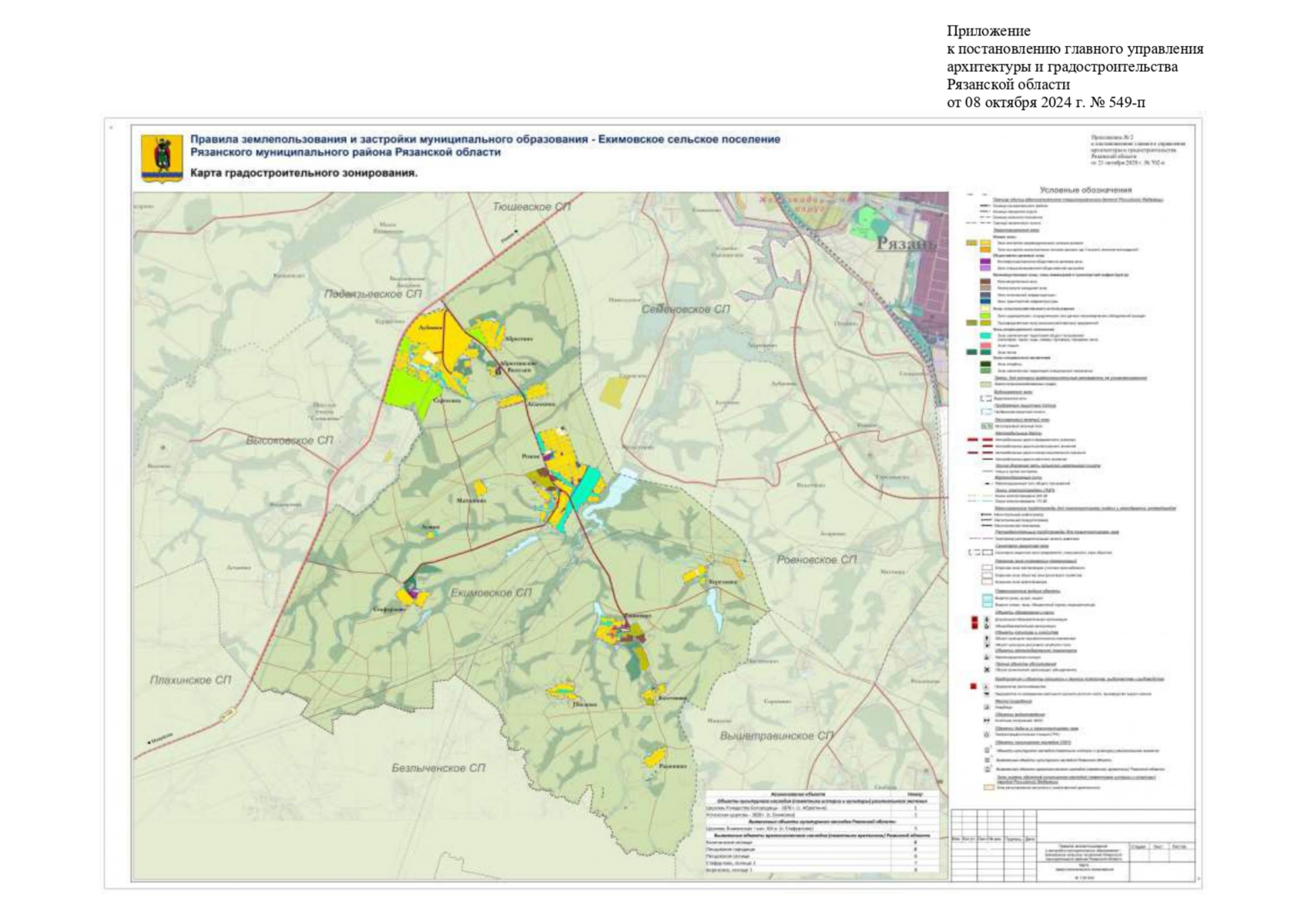1308x924 pixels.
Task: Click the 'Приложение' header text
Action: coord(988,31)
